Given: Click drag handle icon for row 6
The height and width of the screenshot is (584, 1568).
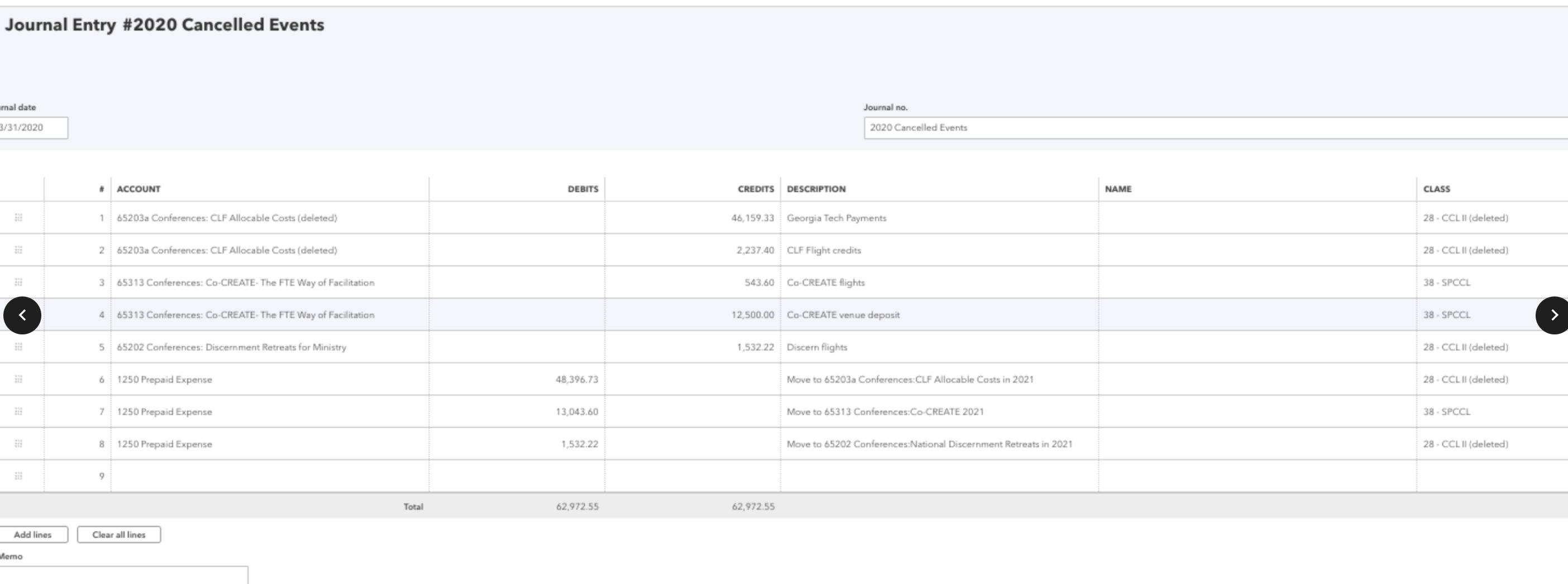Looking at the screenshot, I should [x=18, y=379].
